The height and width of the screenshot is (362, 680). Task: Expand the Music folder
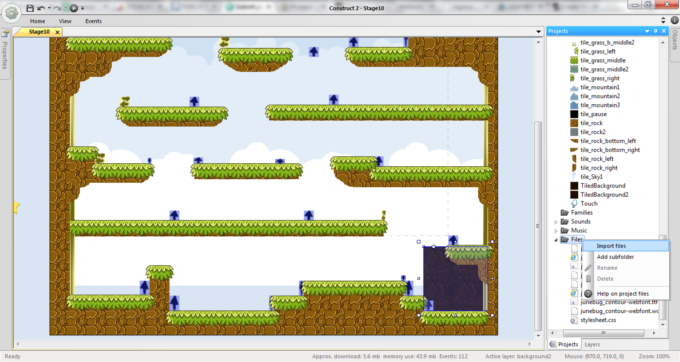[556, 231]
